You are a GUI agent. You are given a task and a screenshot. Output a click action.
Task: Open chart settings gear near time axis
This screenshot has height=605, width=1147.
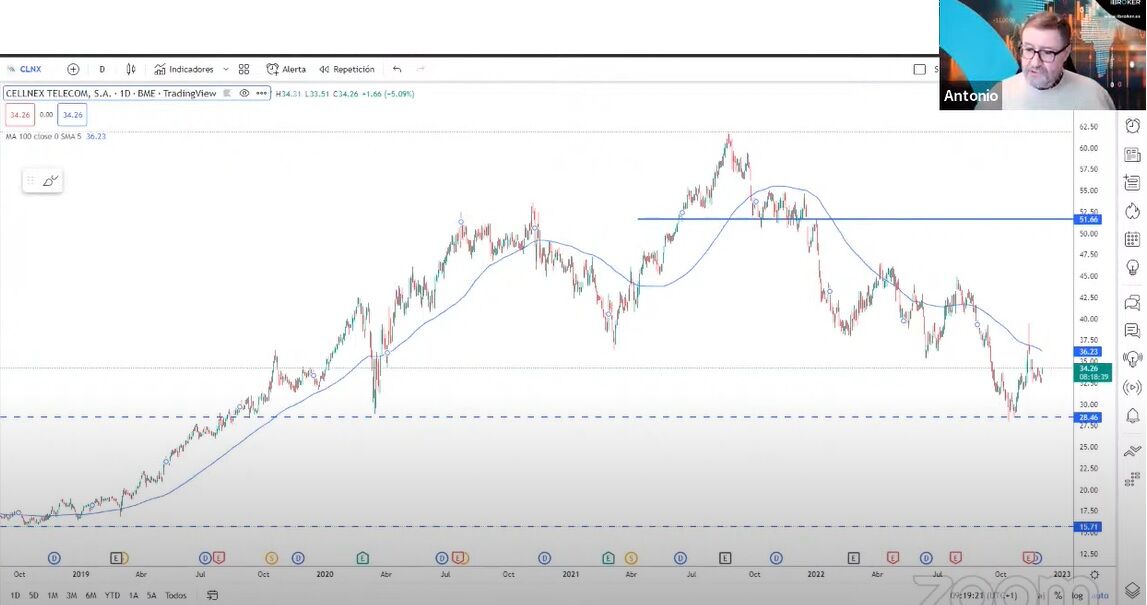pos(1094,575)
